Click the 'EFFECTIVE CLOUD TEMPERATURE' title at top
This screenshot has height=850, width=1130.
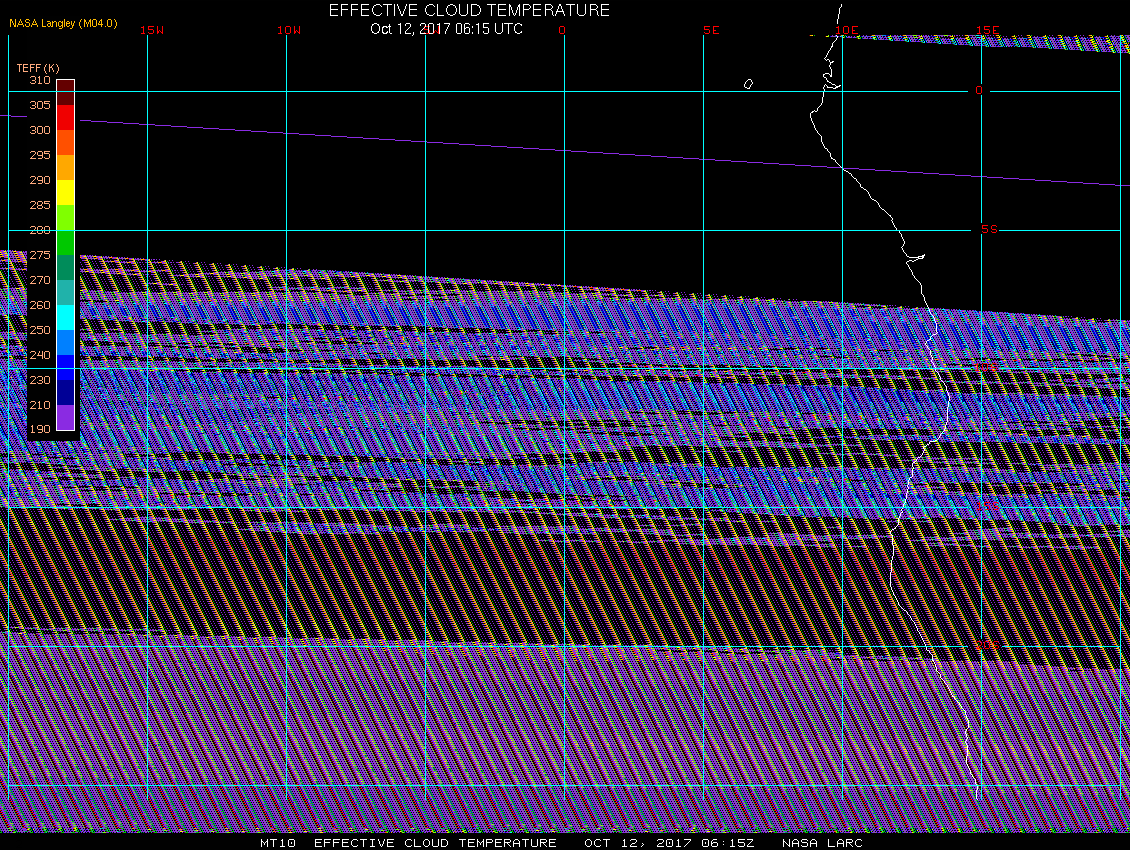click(x=469, y=10)
